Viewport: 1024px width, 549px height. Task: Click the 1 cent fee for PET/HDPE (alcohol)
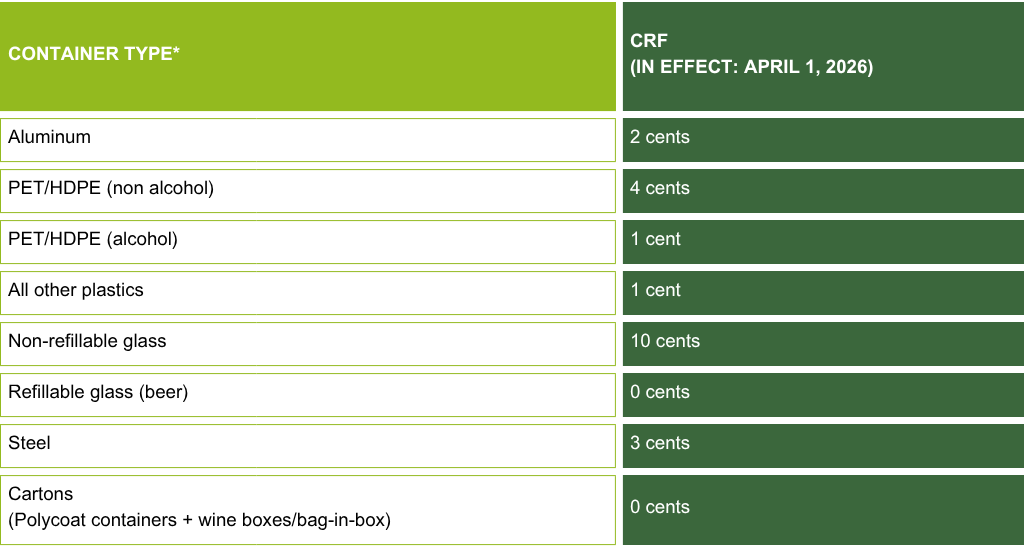[656, 240]
